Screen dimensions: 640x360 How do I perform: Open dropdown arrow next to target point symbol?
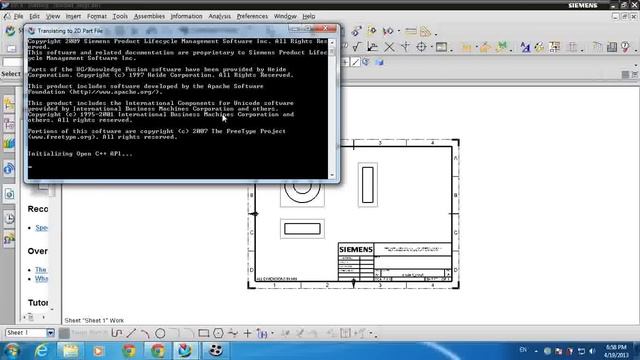[x=431, y=48]
